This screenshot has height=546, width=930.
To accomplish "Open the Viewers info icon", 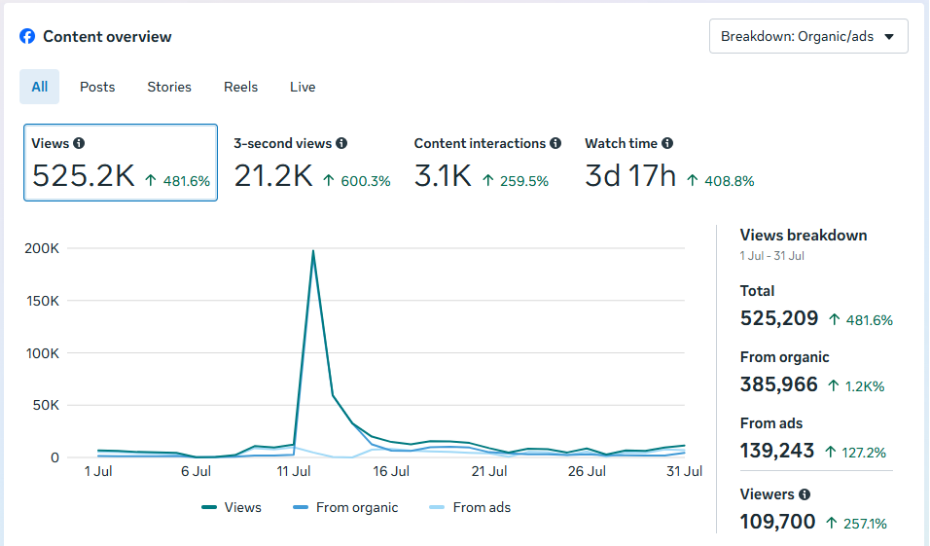I will pyautogui.click(x=805, y=494).
